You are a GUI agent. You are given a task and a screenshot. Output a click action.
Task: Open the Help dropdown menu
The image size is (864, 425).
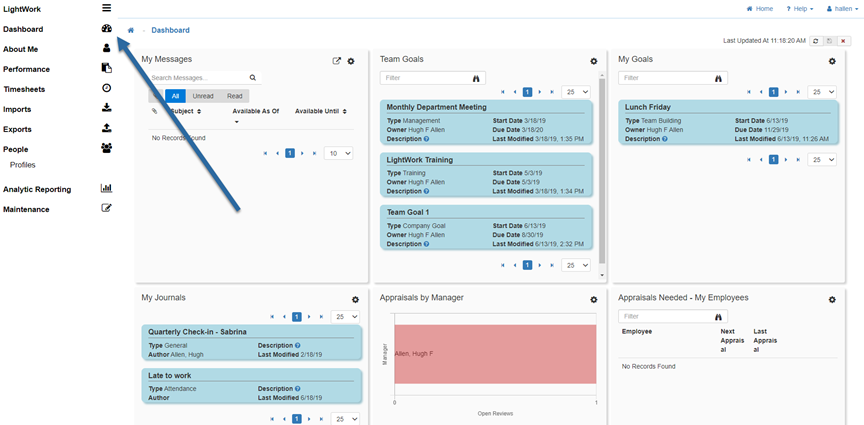coord(800,8)
